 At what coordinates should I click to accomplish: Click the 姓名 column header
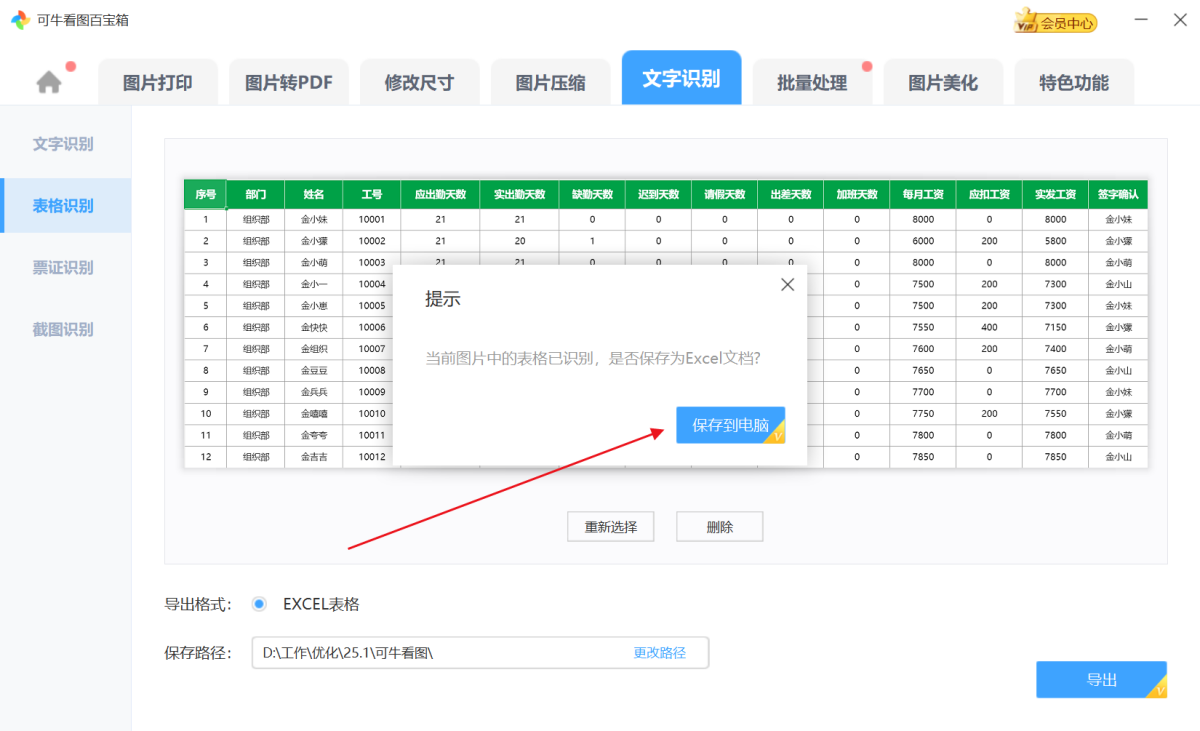point(314,194)
